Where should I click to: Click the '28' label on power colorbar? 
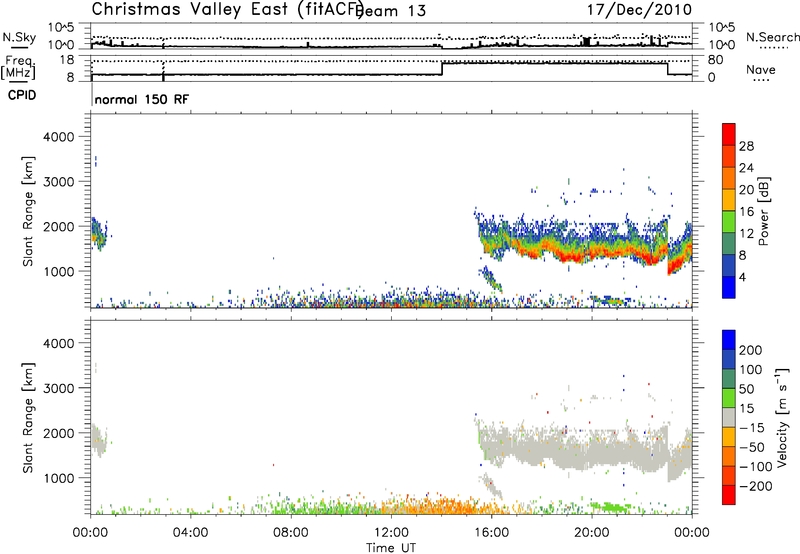(x=746, y=146)
